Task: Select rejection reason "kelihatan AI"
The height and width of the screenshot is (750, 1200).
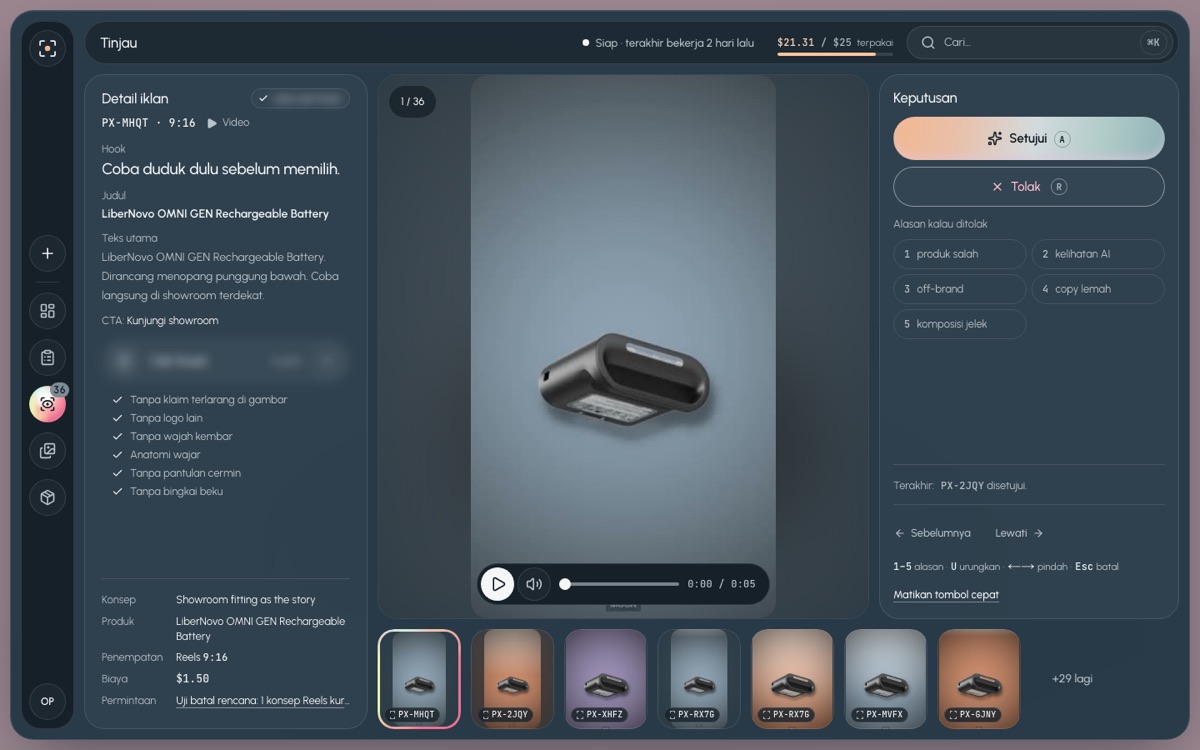Action: pyautogui.click(x=1097, y=254)
